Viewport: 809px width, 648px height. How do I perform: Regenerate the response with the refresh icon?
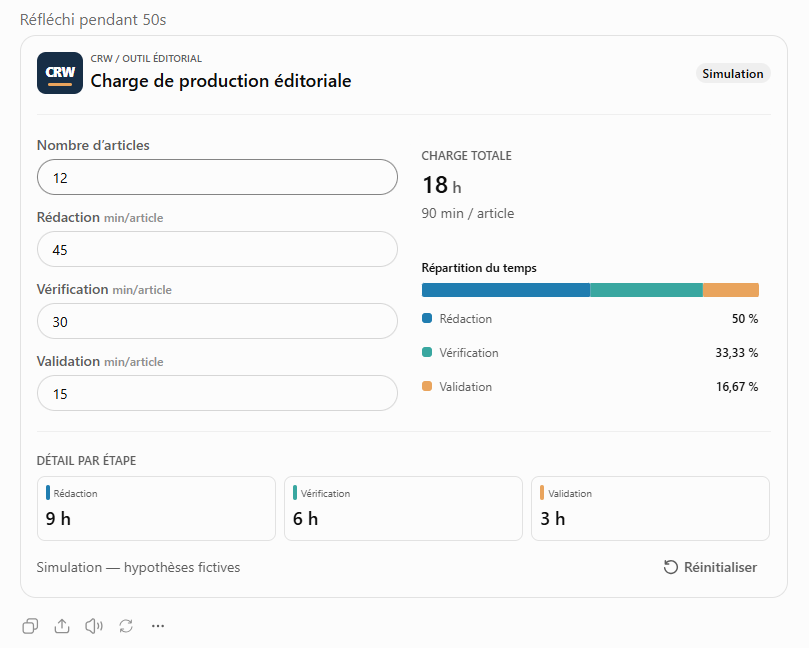coord(126,626)
